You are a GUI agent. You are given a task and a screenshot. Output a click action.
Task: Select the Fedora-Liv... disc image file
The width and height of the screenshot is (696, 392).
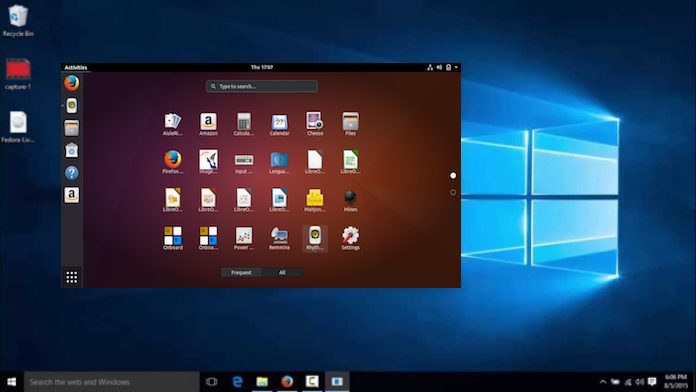18,127
